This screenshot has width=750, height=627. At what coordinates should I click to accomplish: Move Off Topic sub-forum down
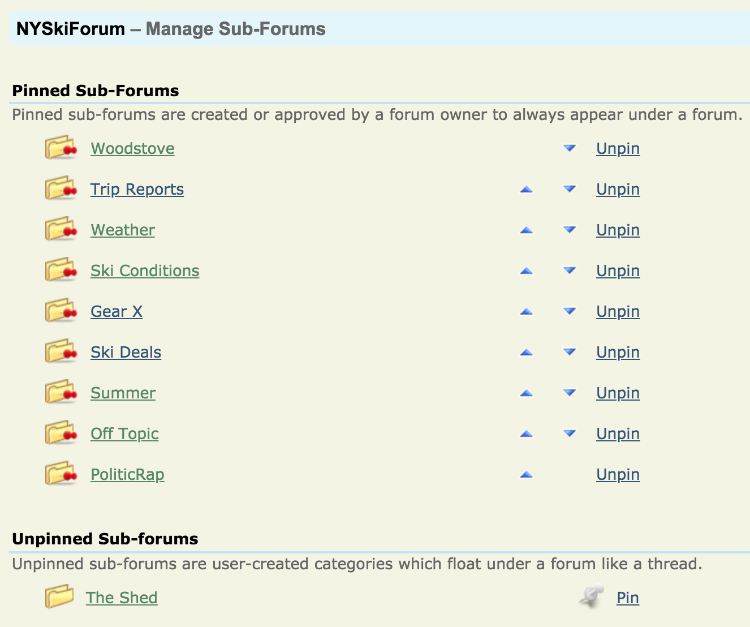[x=569, y=434]
